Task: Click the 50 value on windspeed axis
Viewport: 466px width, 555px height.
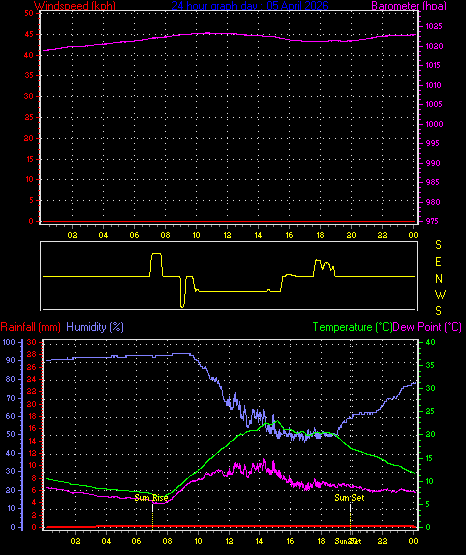Action: coord(29,13)
